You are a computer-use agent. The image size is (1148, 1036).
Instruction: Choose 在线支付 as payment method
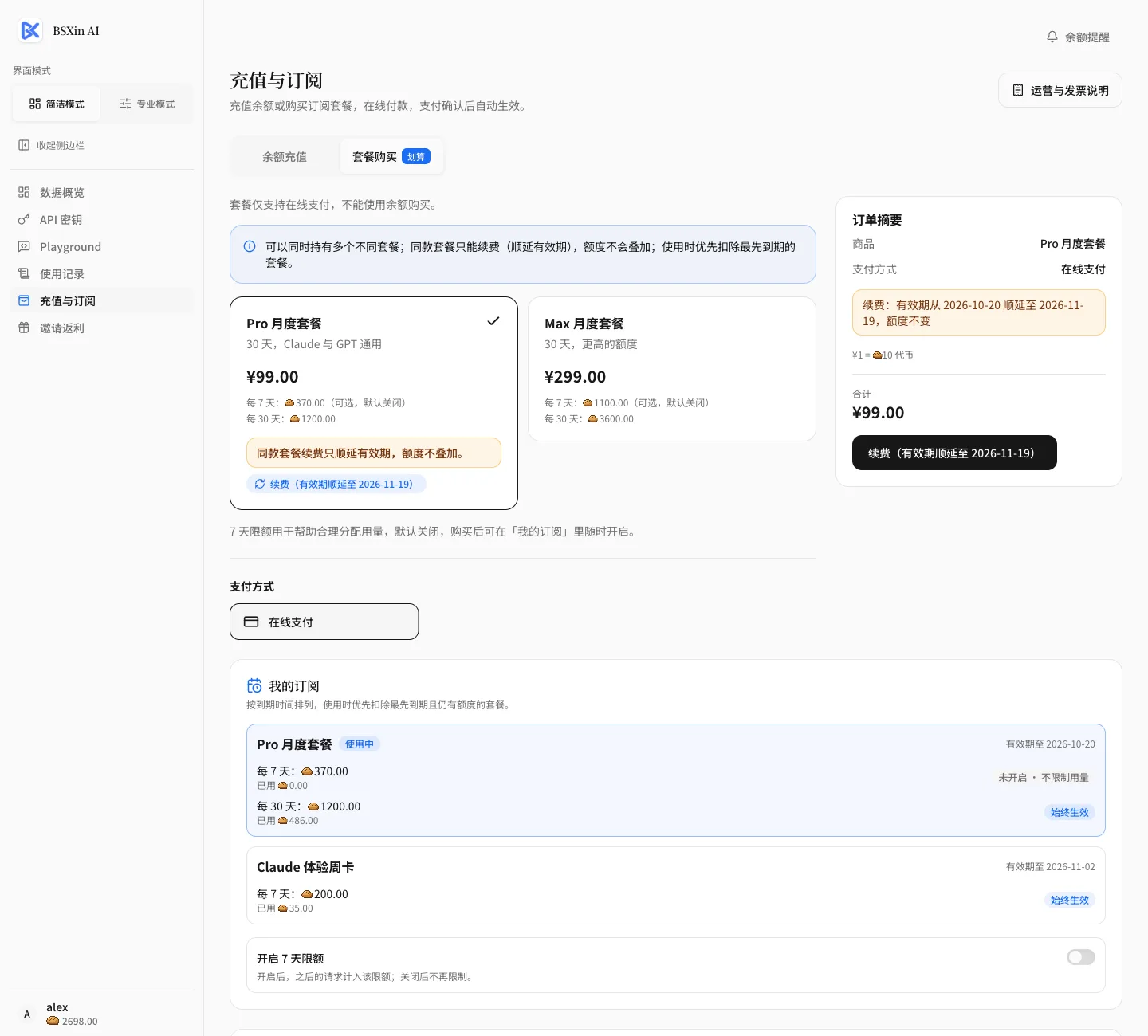pos(324,622)
